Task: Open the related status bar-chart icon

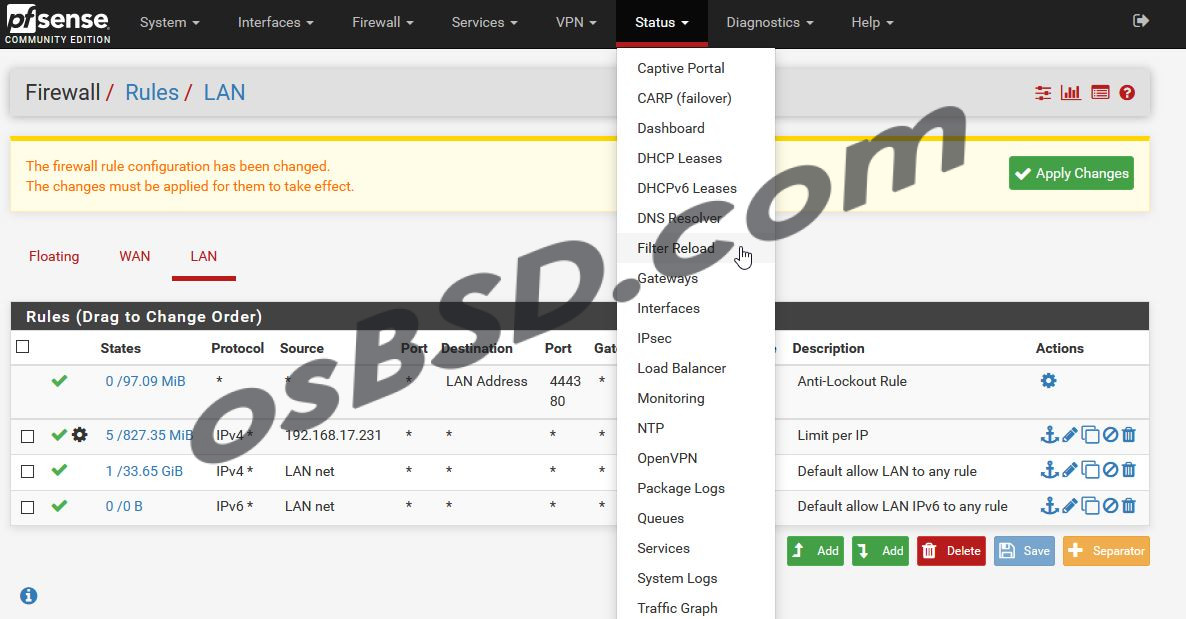Action: (1070, 92)
